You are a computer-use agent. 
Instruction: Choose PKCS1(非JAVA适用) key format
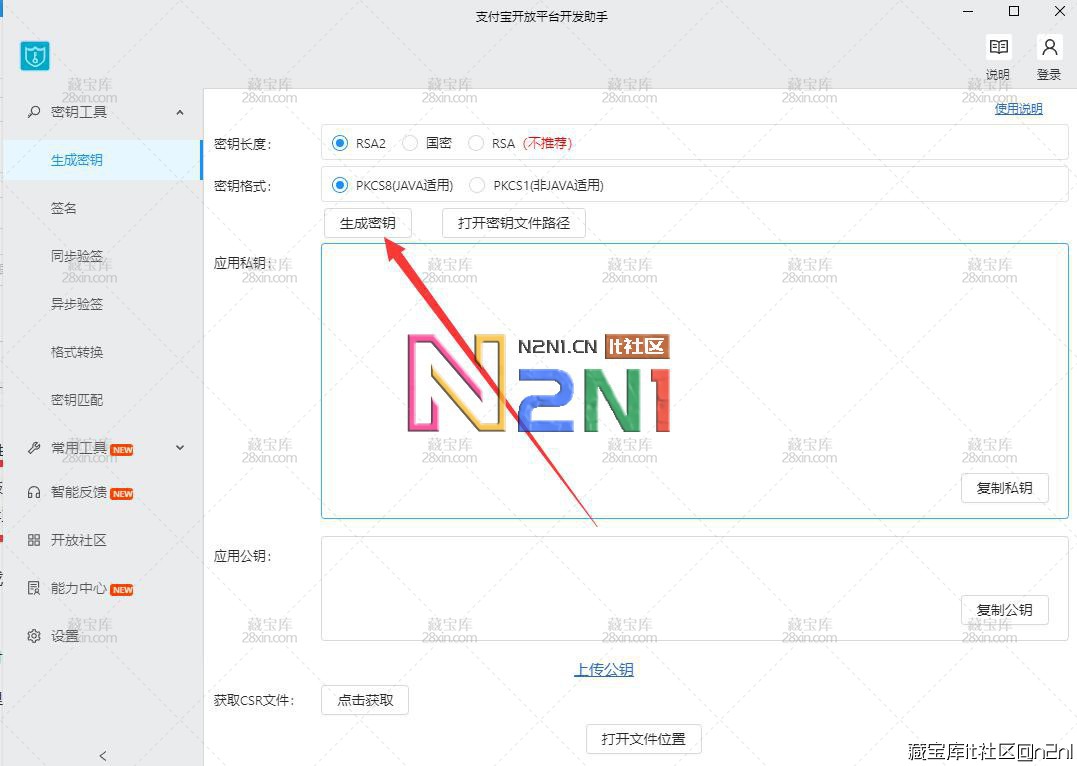click(477, 185)
